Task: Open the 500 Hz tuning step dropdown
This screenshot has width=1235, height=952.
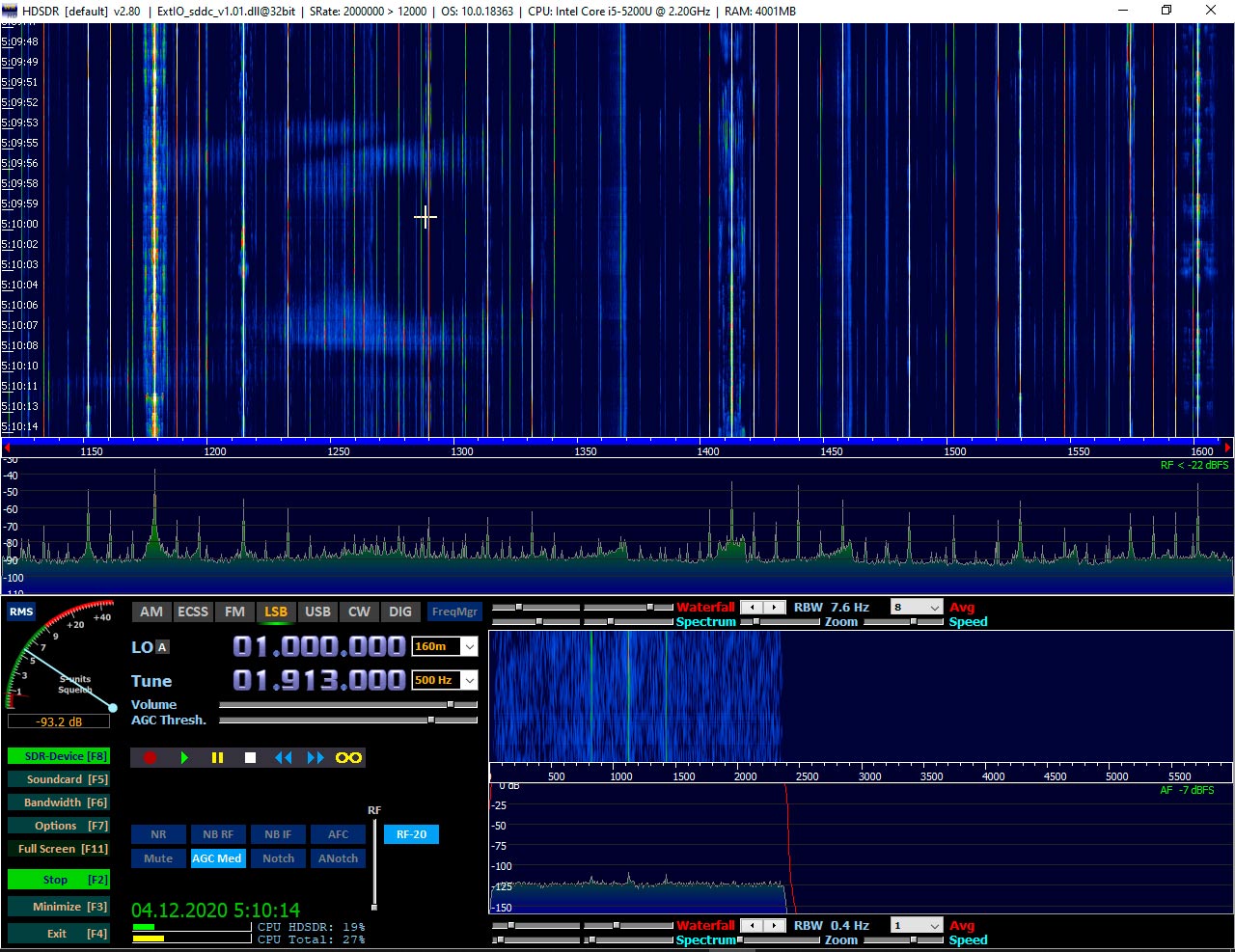Action: [469, 681]
